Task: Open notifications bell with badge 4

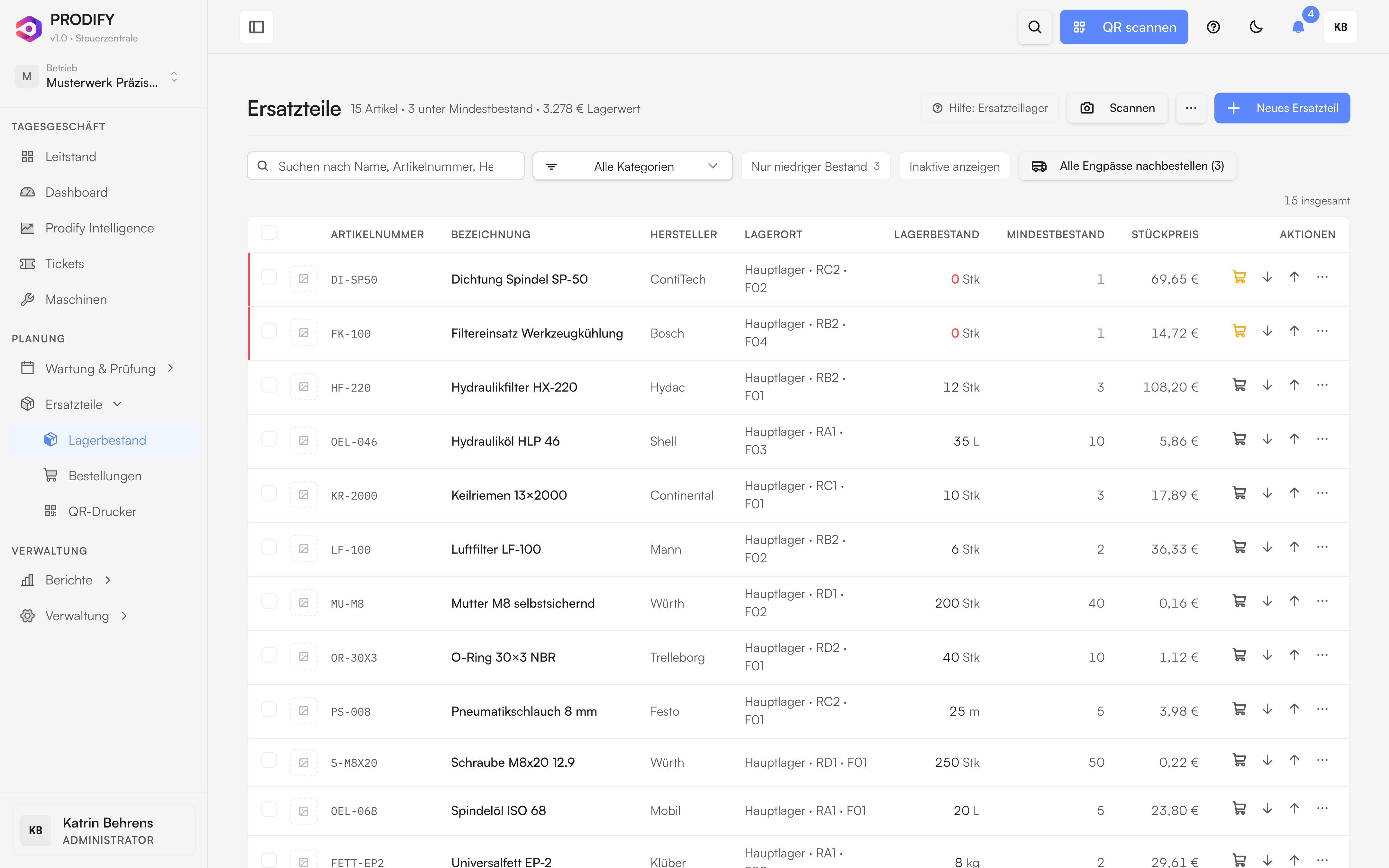Action: (1298, 27)
